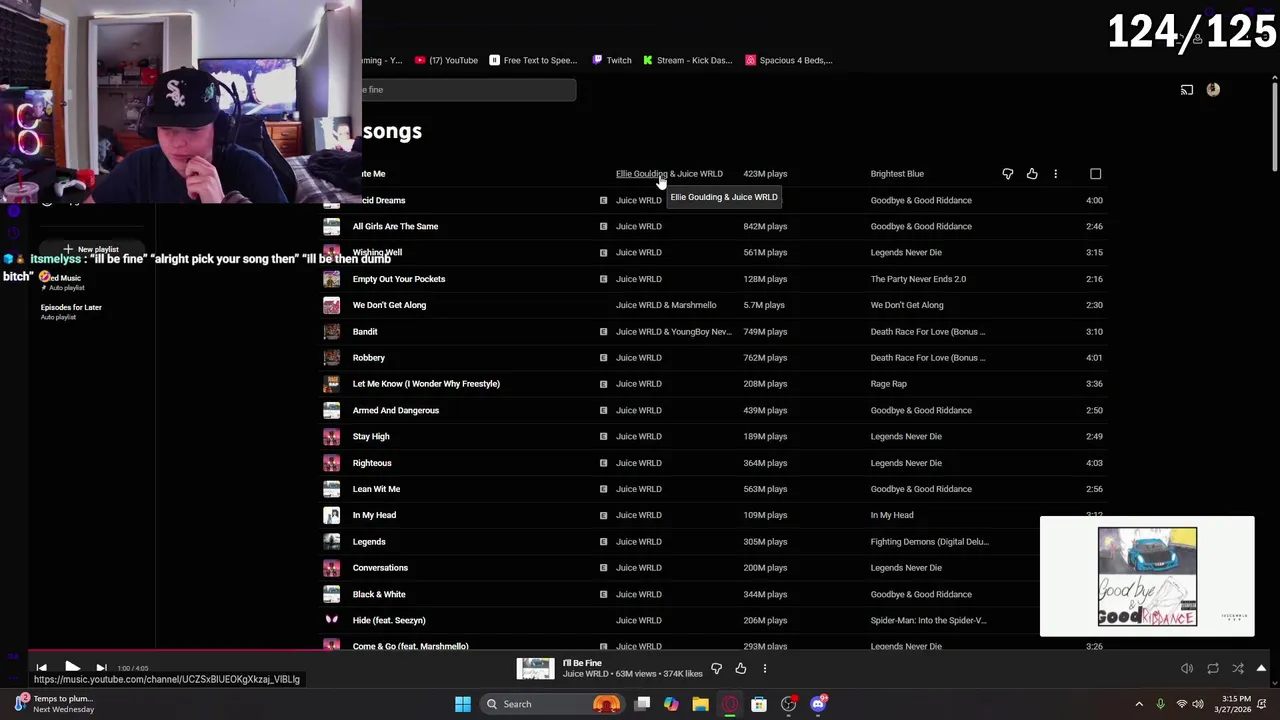
Task: Click the Goodbye & Good Riddance miniplayer artwork
Action: 1147,577
